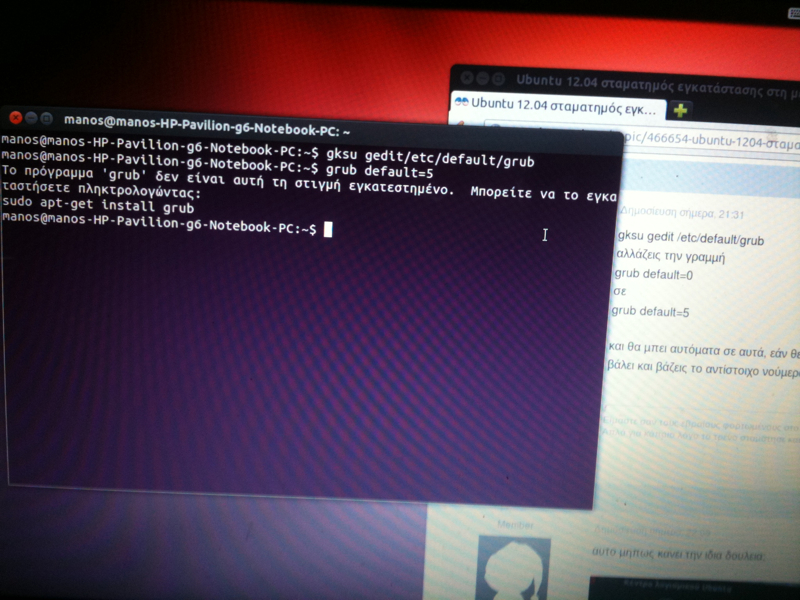Screen dimensions: 800x600
Task: Click the terminal cursor at the prompt
Action: point(328,230)
